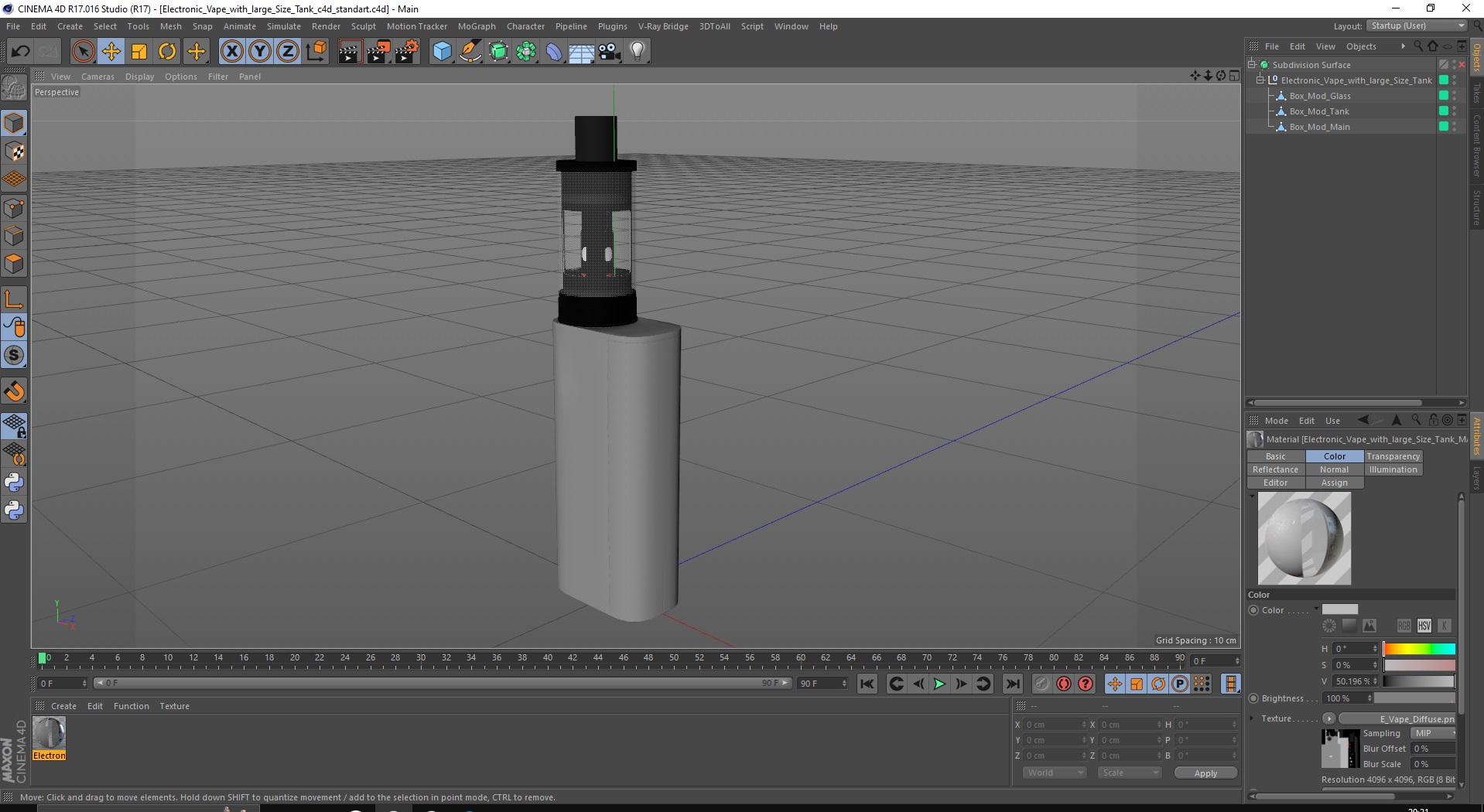The height and width of the screenshot is (812, 1484).
Task: Activate the Scale tool
Action: click(139, 52)
